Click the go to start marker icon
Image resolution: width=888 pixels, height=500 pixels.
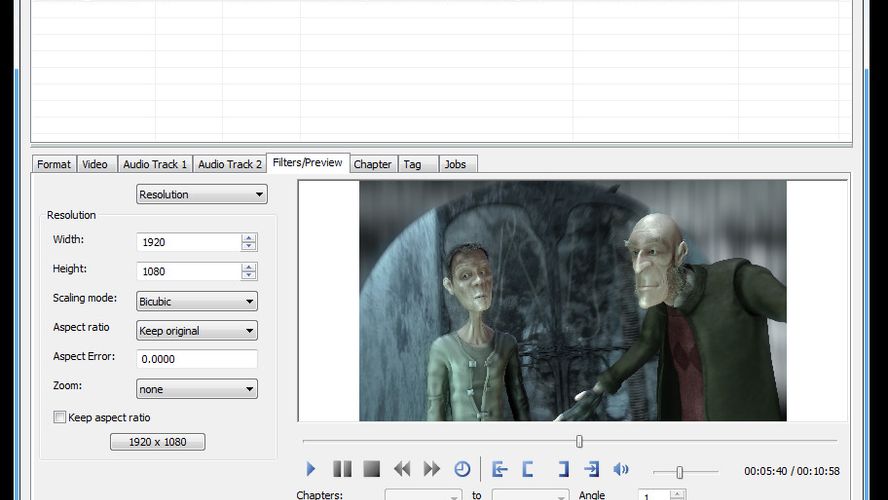tap(500, 469)
